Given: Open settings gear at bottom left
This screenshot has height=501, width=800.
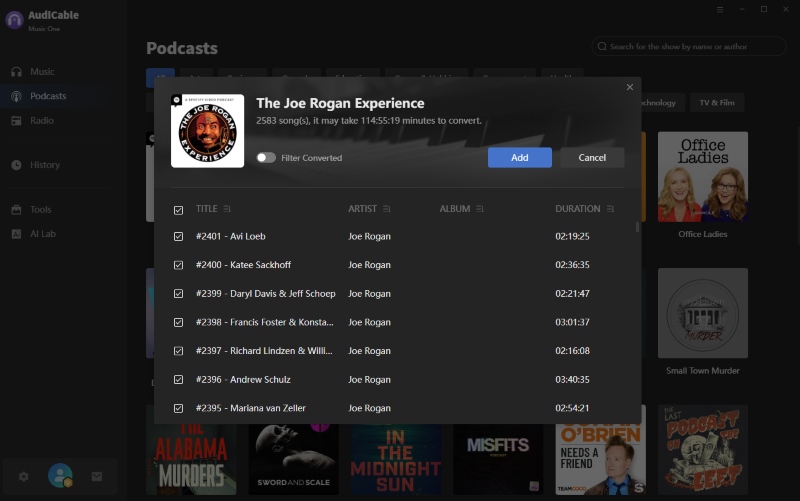Looking at the screenshot, I should point(23,477).
